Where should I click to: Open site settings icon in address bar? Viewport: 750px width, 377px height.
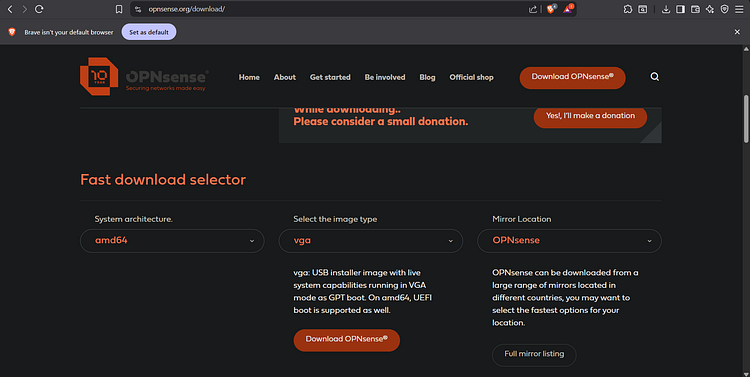coord(138,9)
